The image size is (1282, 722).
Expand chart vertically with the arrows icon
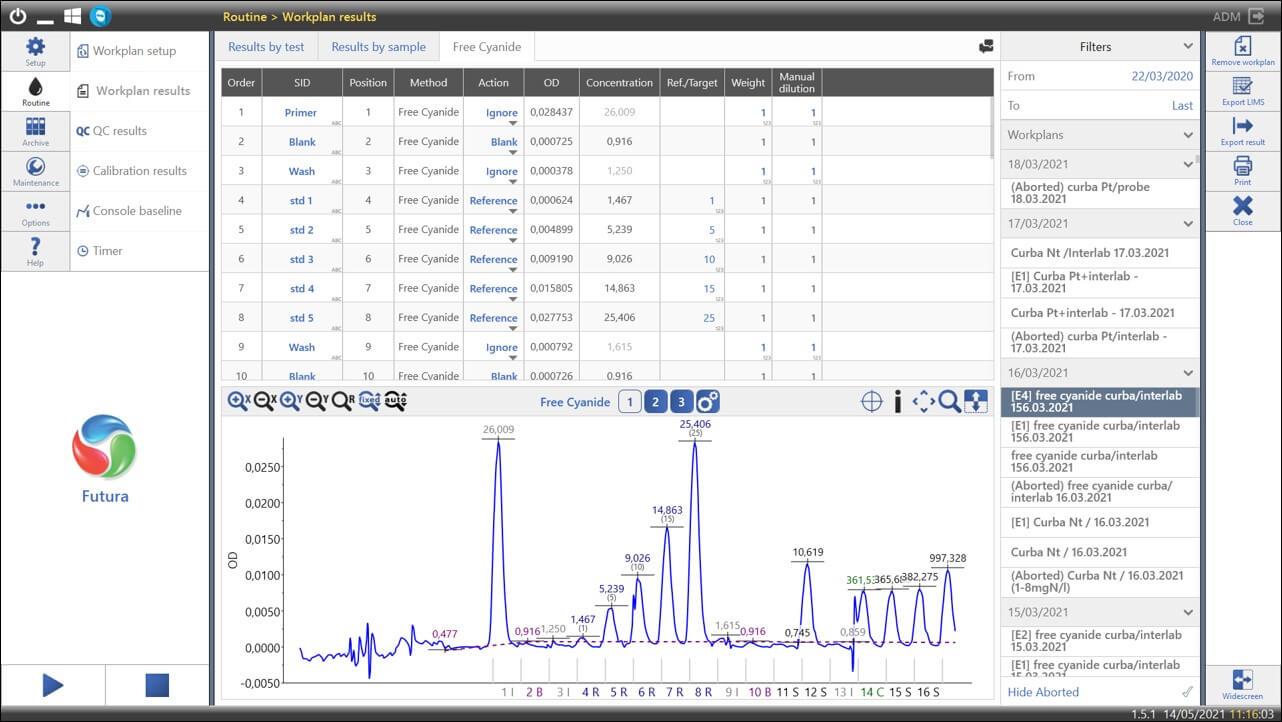[x=976, y=402]
